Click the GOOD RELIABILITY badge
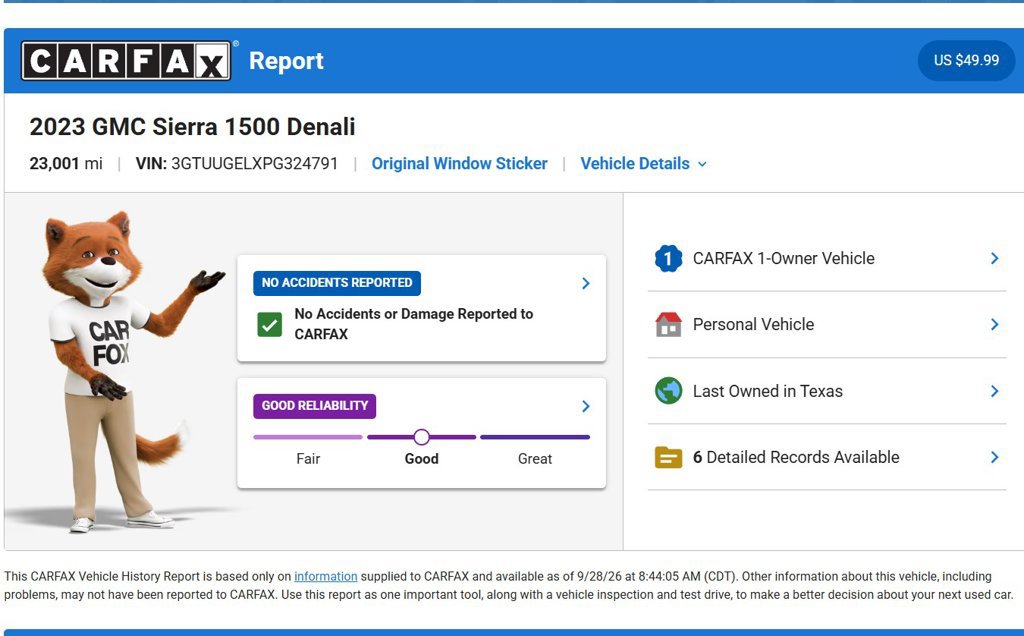 coord(315,405)
